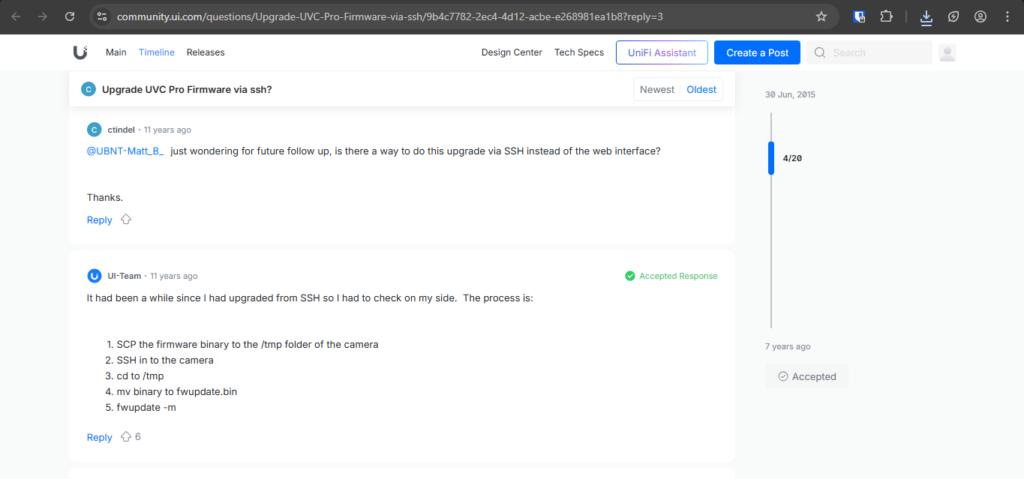The image size is (1024, 479).
Task: Upvote ctindel's reply arrow icon
Action: [126, 220]
